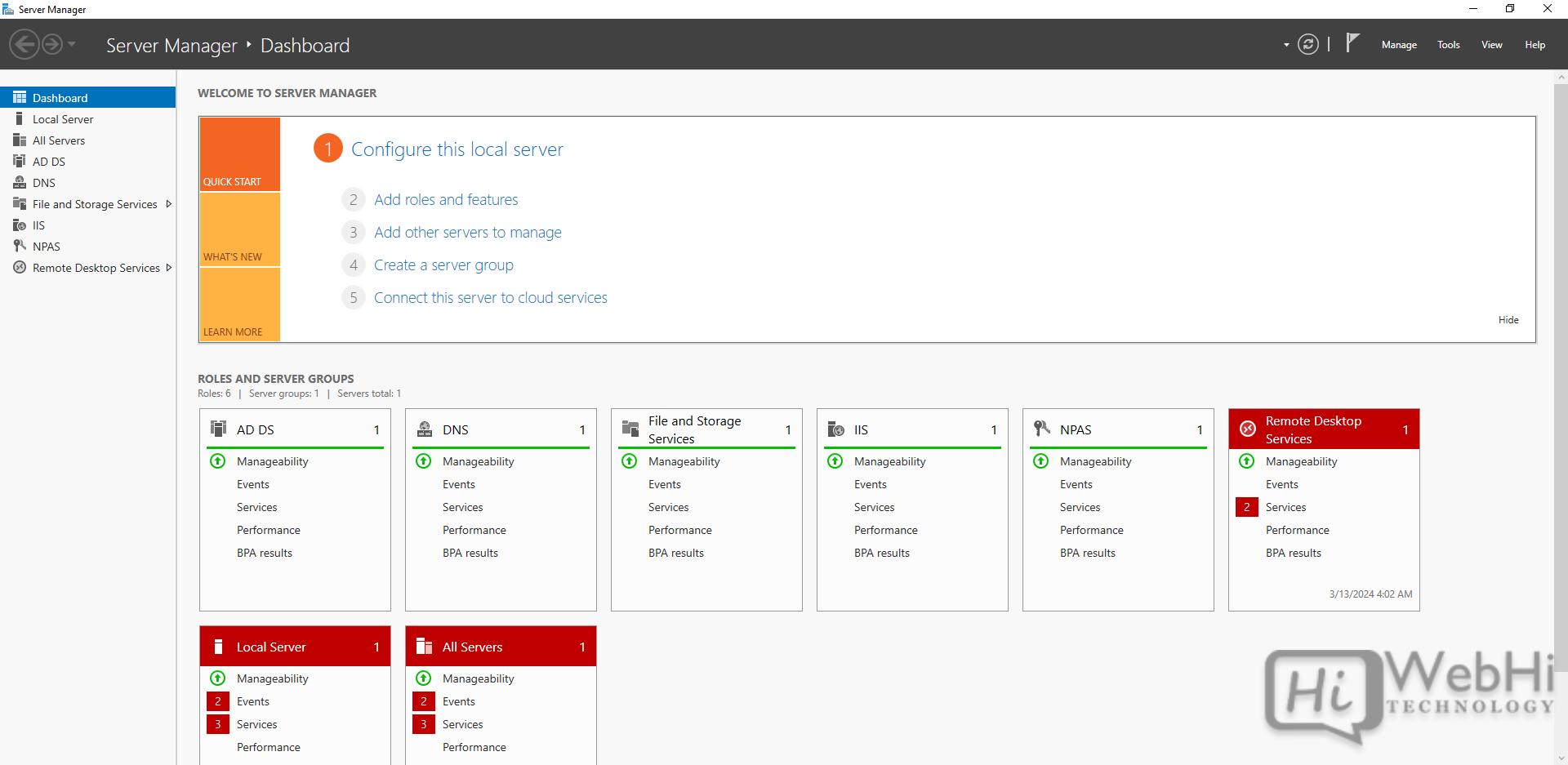Click the back navigation arrow
The width and height of the screenshot is (1568, 765).
[x=24, y=44]
